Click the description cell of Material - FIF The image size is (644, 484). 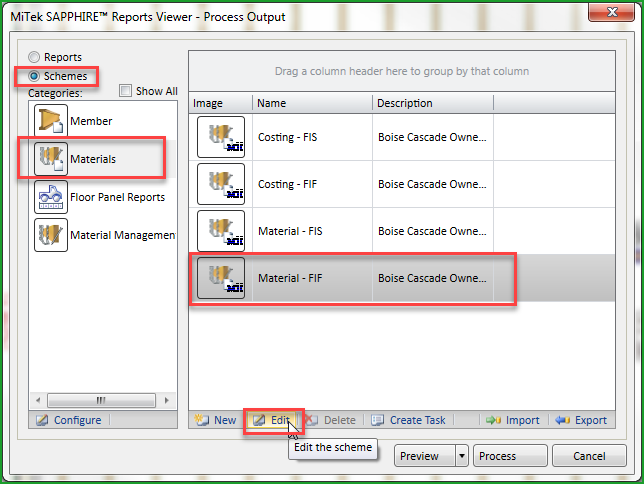click(432, 278)
